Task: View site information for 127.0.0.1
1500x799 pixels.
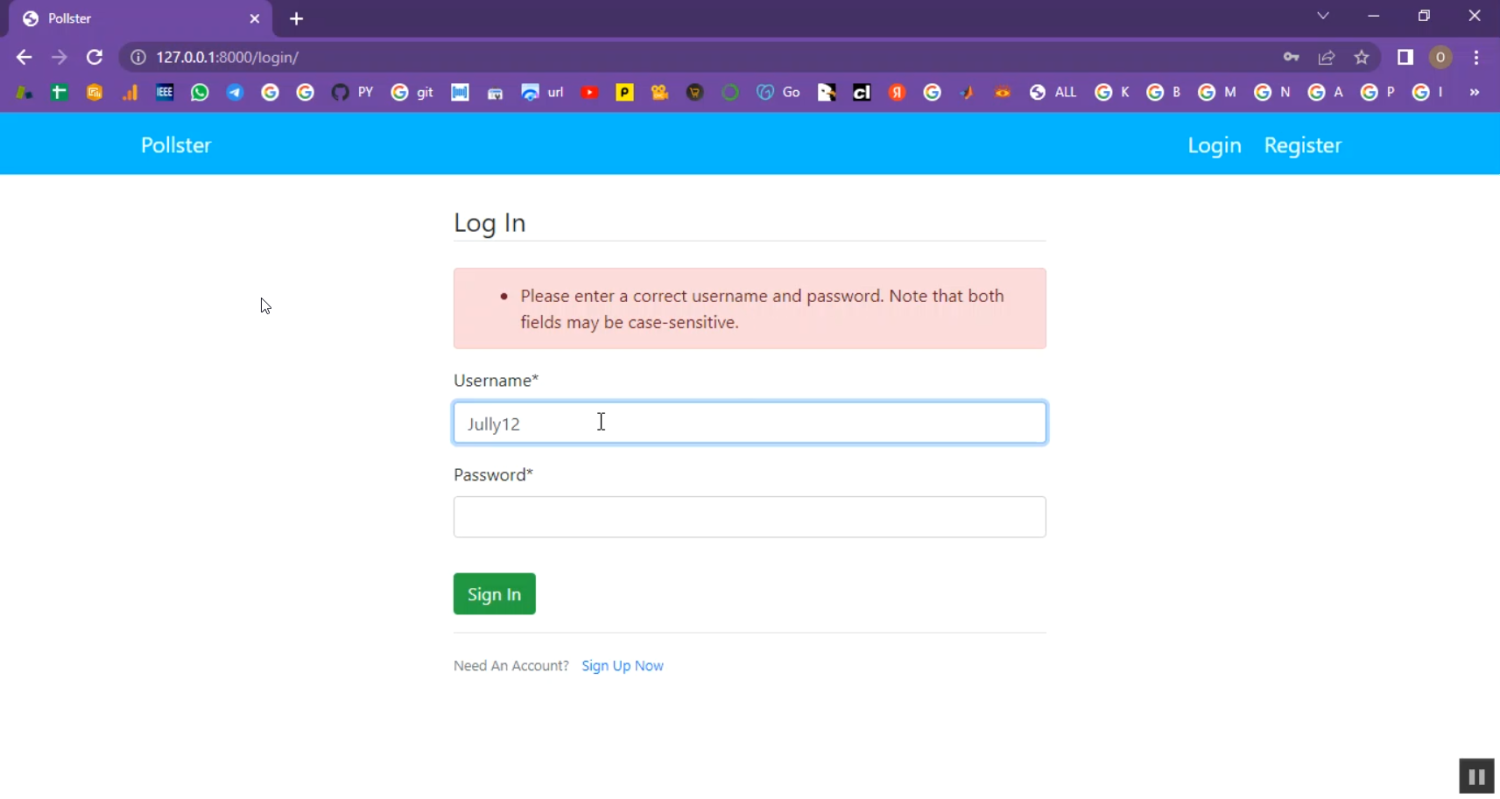Action: (x=138, y=57)
